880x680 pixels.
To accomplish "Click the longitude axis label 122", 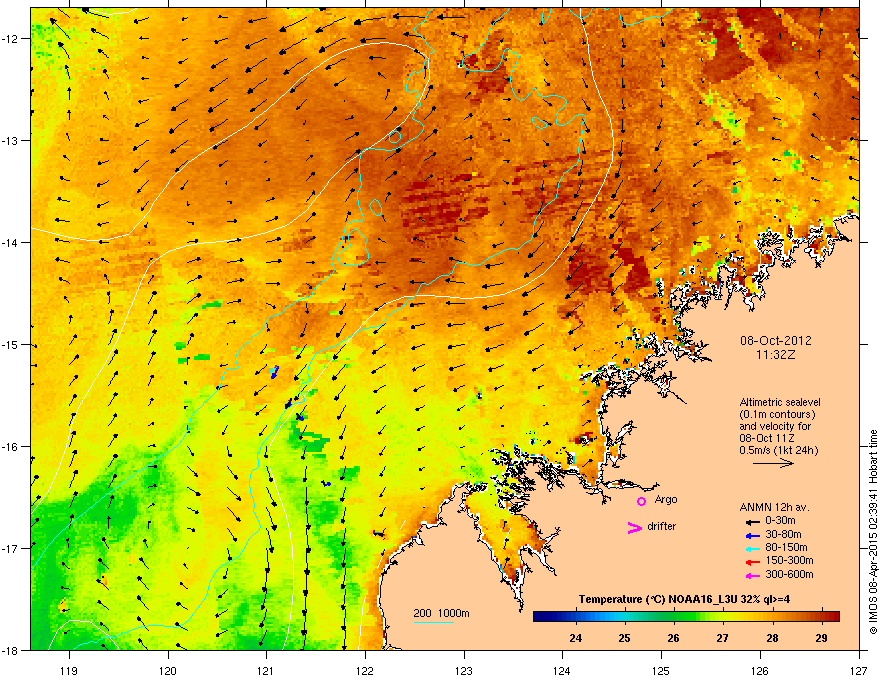I will click(365, 670).
